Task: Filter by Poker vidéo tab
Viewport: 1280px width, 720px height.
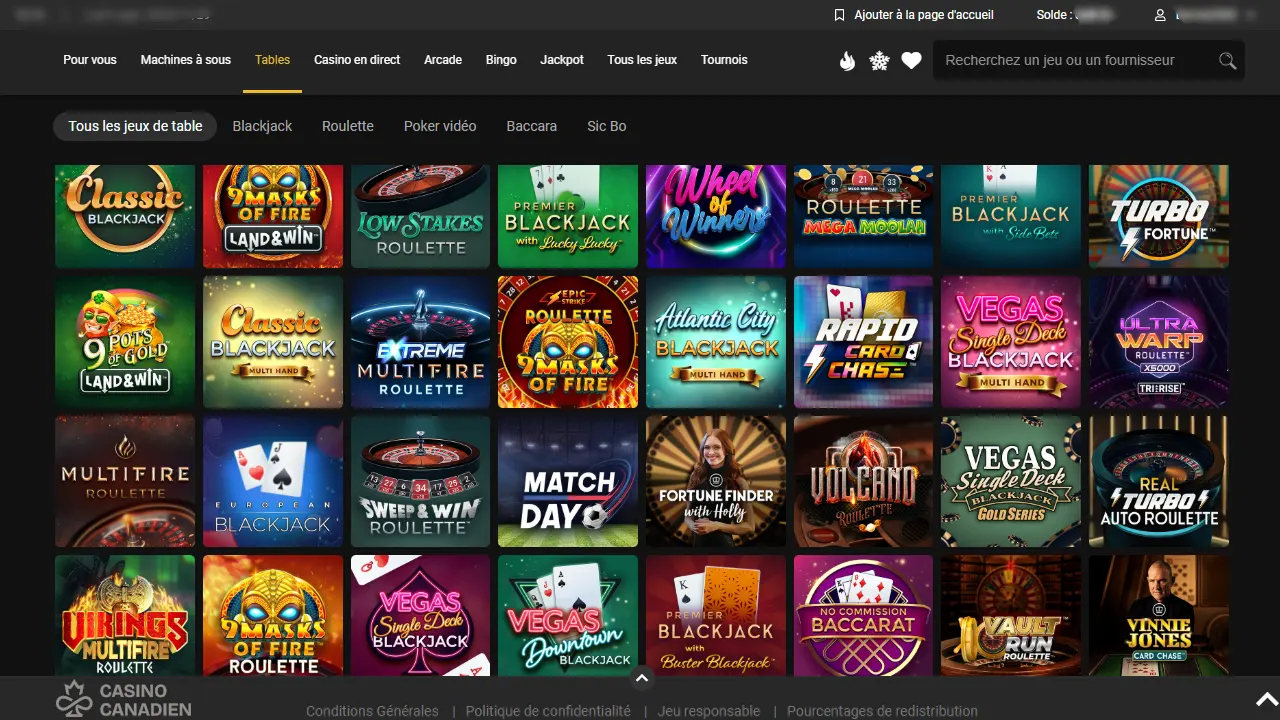Action: [440, 126]
